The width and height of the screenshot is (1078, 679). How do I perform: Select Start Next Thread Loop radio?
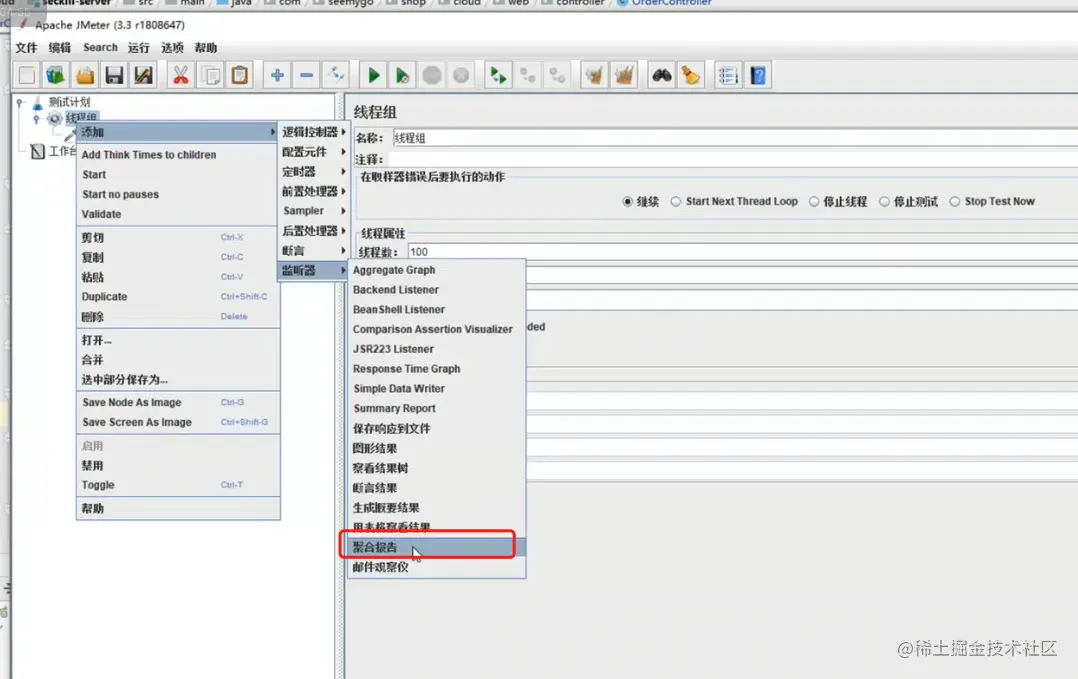pos(676,201)
